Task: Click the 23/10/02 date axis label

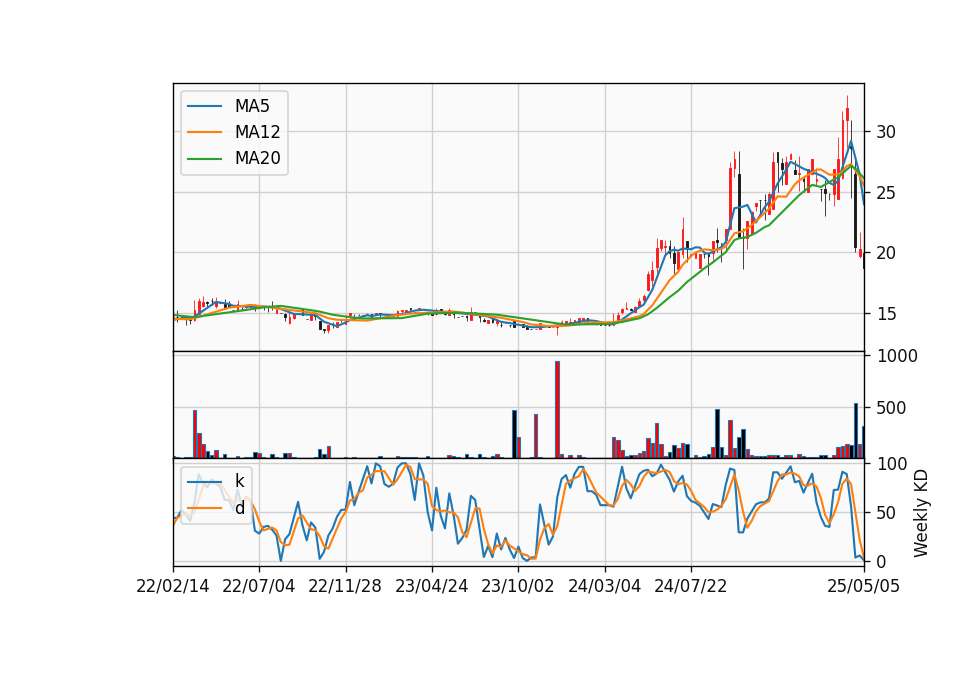Action: (x=518, y=586)
